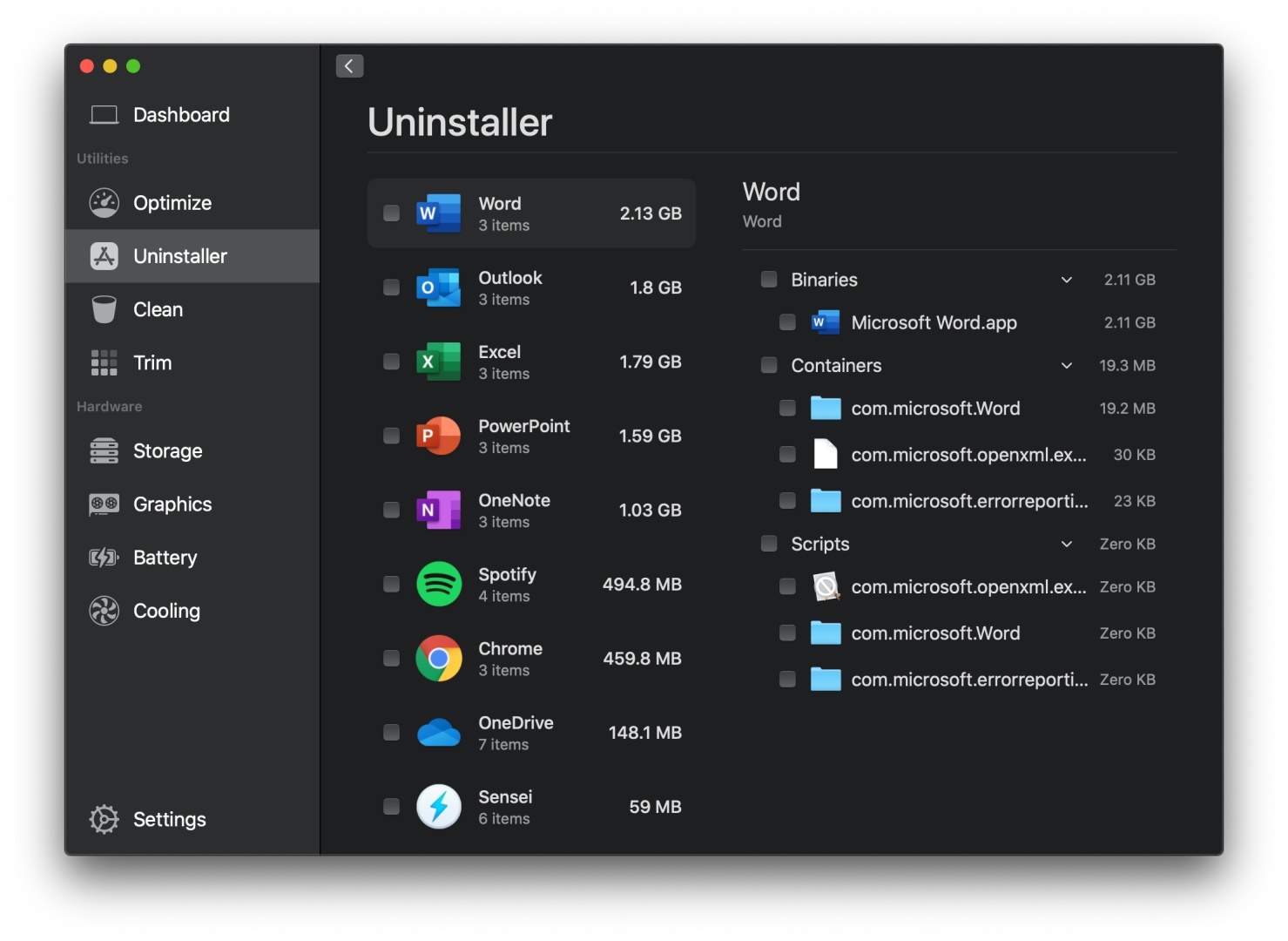Switch to the Storage section
The height and width of the screenshot is (941, 1288).
pos(167,451)
